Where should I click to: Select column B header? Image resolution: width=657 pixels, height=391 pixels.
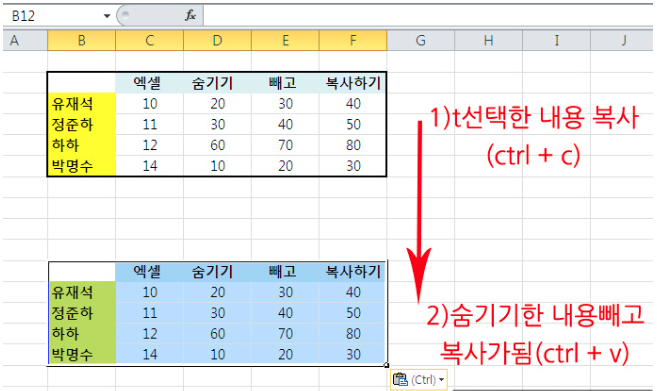81,41
